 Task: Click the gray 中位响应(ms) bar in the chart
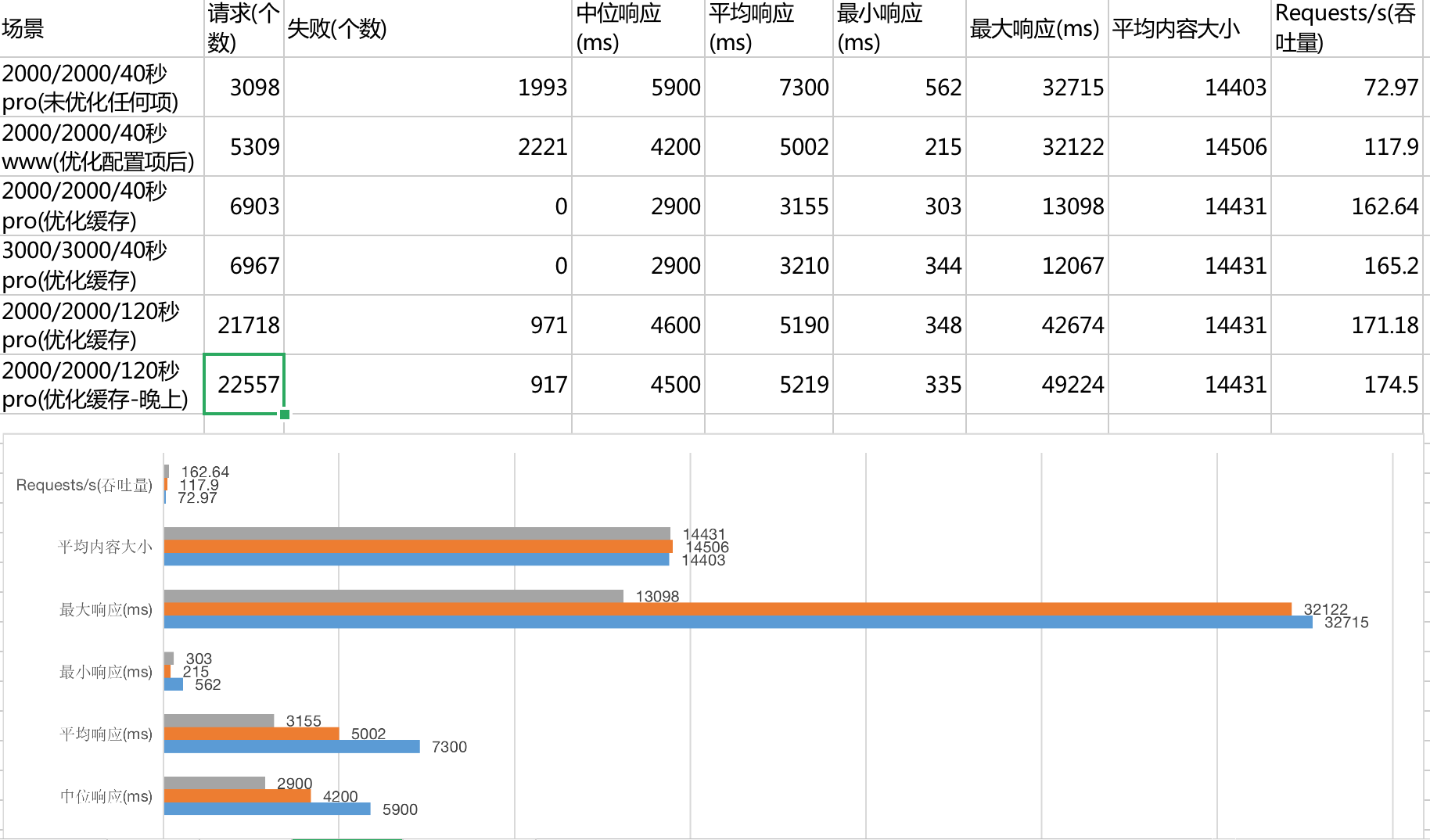click(x=214, y=783)
